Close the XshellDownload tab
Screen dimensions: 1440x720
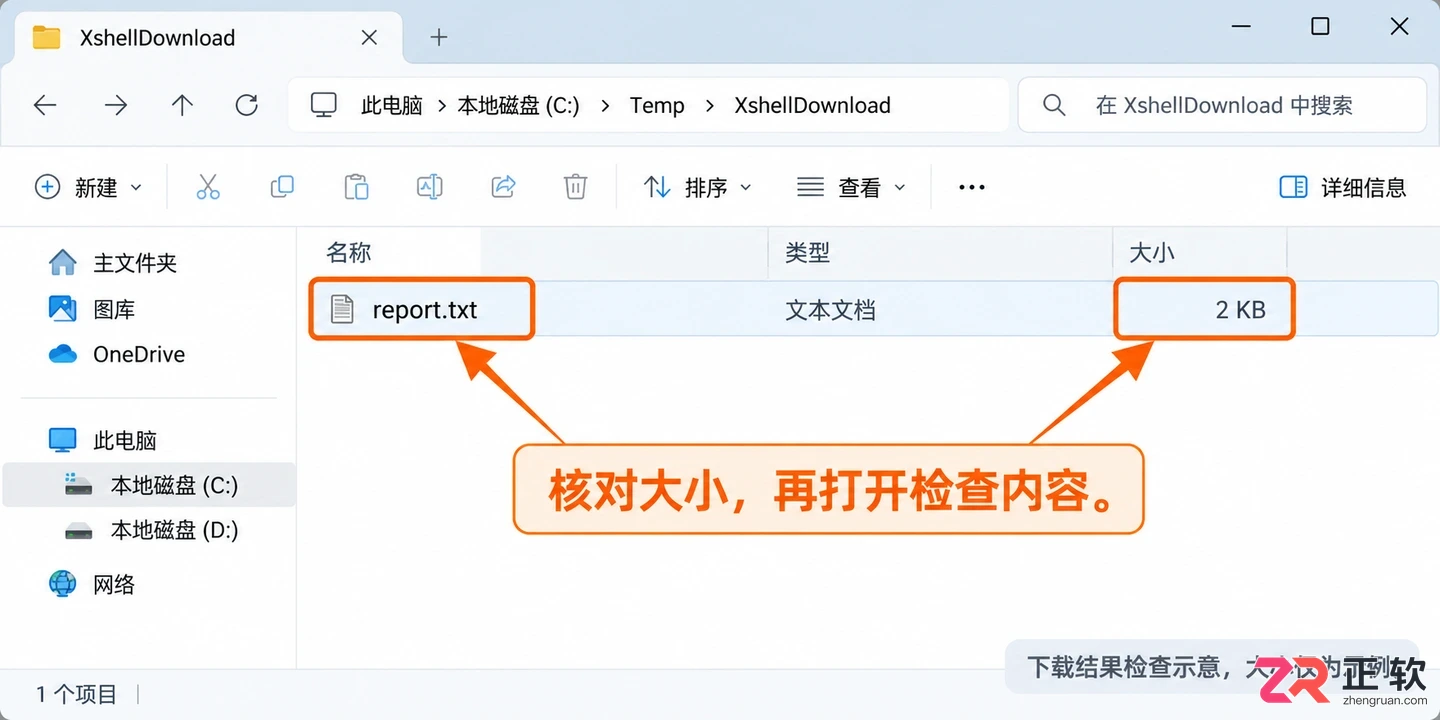[369, 38]
